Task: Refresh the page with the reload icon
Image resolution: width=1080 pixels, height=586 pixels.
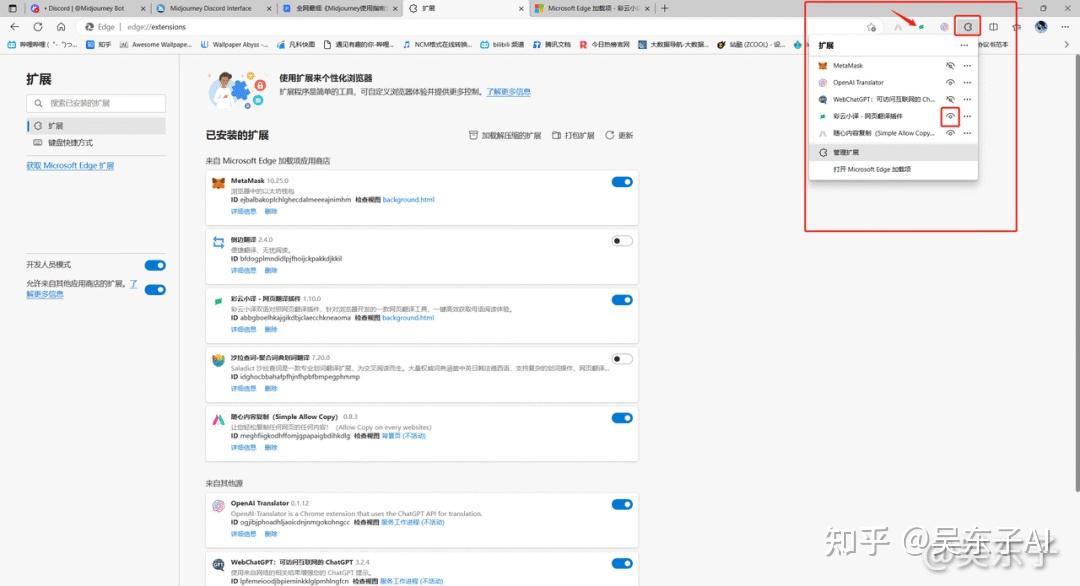Action: (38, 27)
